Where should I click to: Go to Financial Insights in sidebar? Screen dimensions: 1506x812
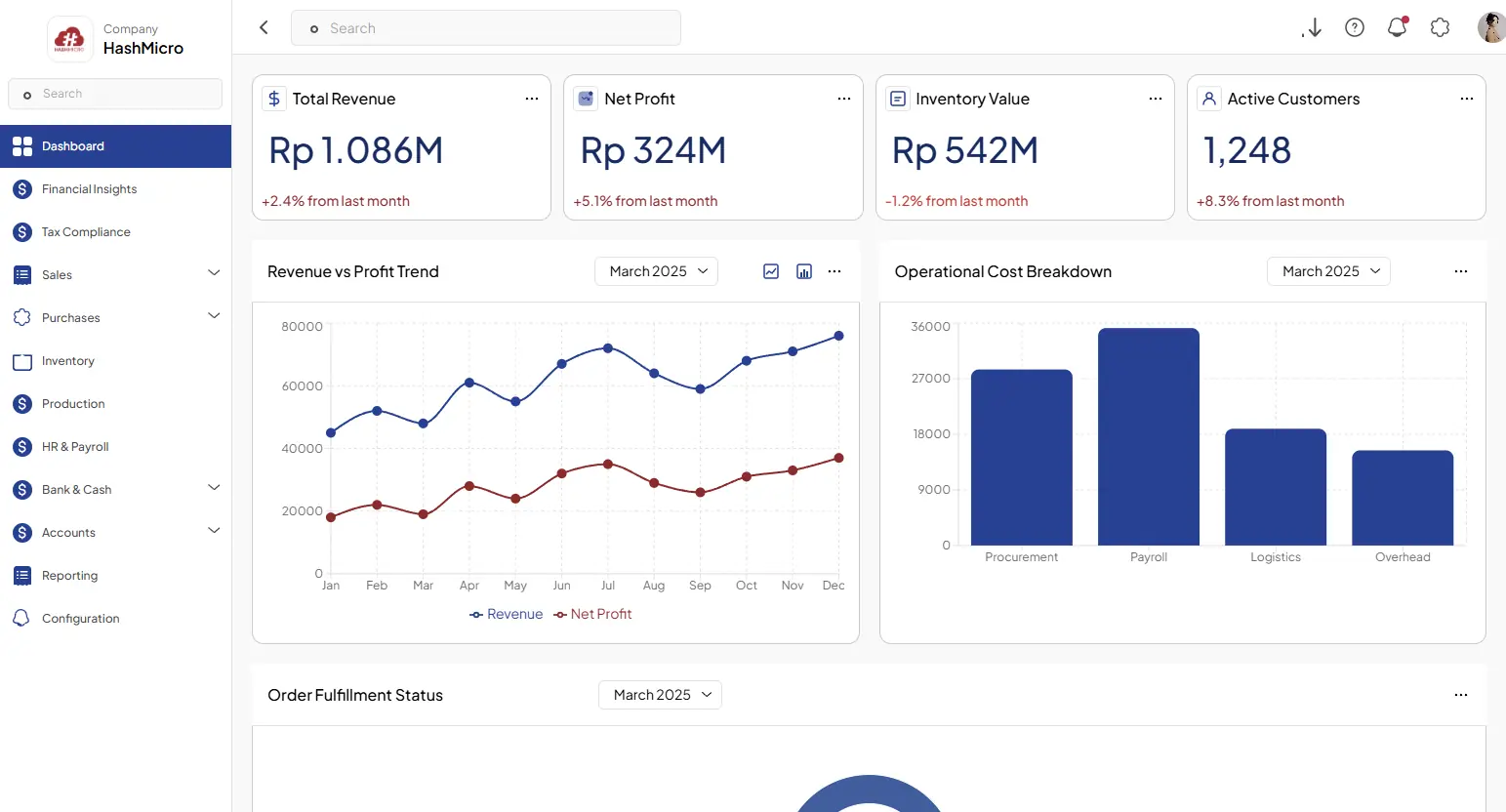pos(89,189)
